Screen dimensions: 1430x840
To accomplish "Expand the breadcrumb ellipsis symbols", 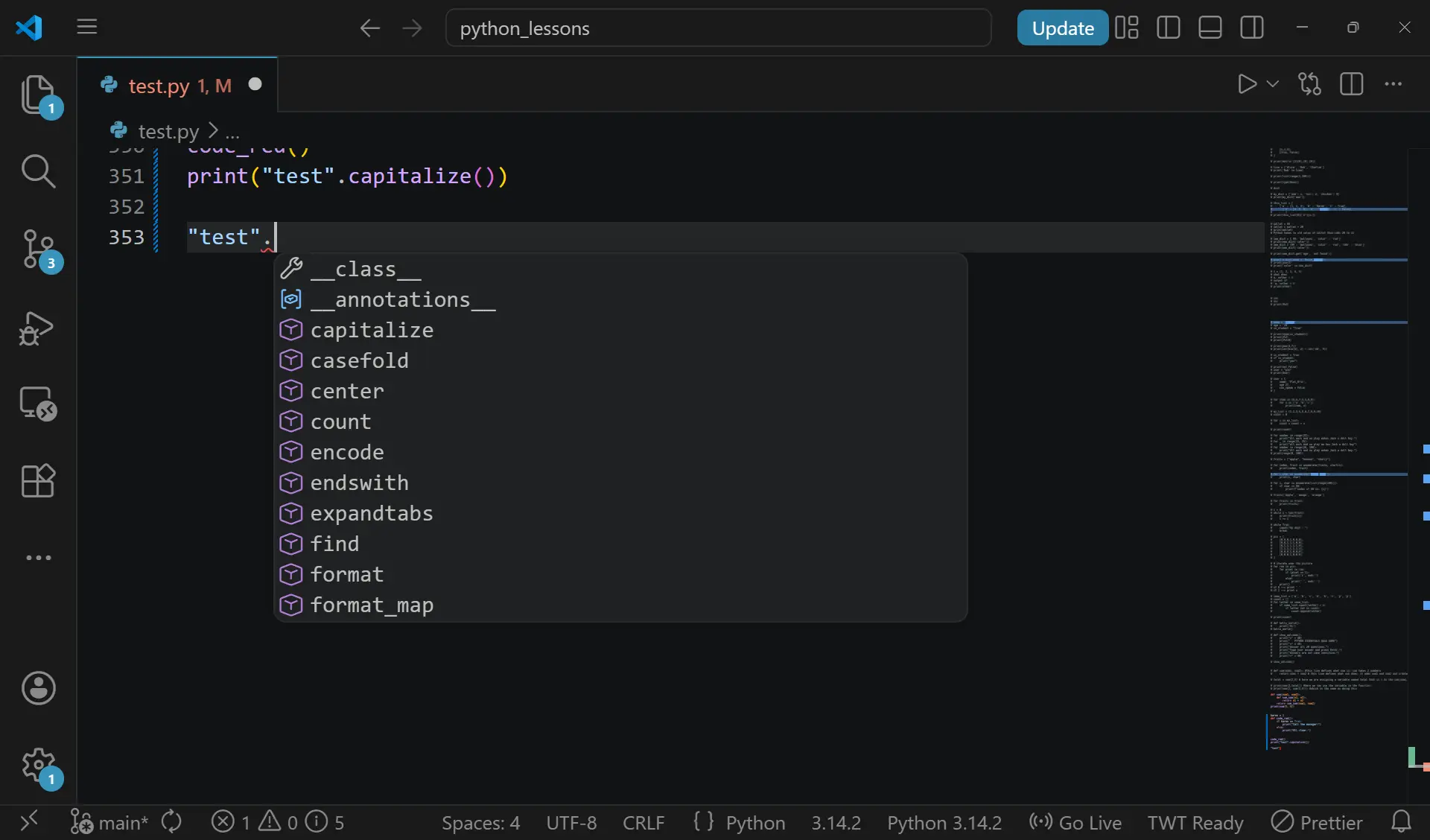I will pos(232,134).
